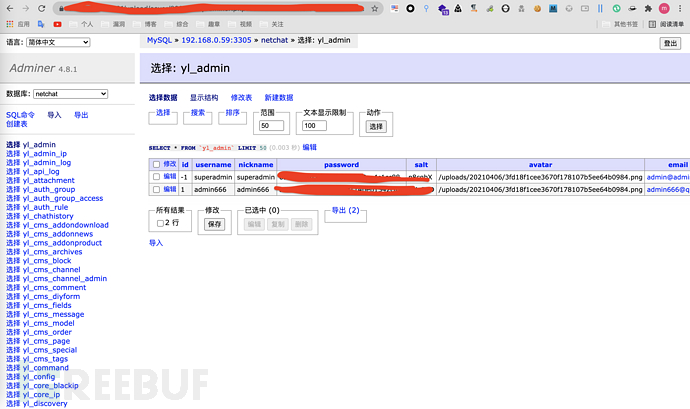Click the 文本显示限制 field showing 100
690x409 pixels.
click(x=314, y=125)
